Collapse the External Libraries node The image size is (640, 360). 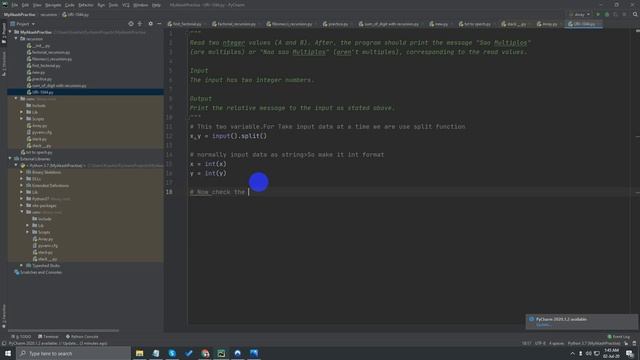pyautogui.click(x=11, y=159)
